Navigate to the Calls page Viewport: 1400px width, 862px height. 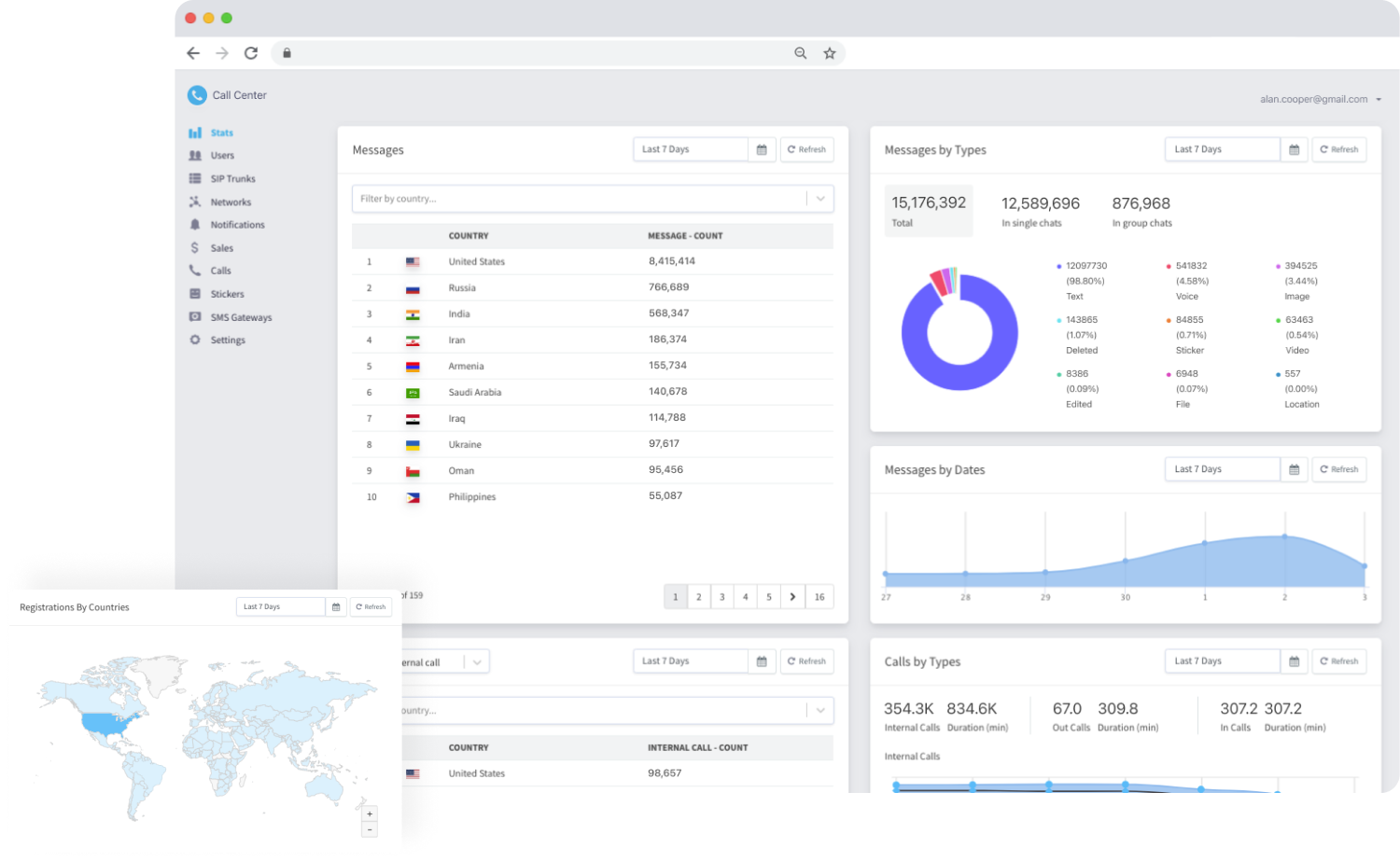tap(221, 271)
